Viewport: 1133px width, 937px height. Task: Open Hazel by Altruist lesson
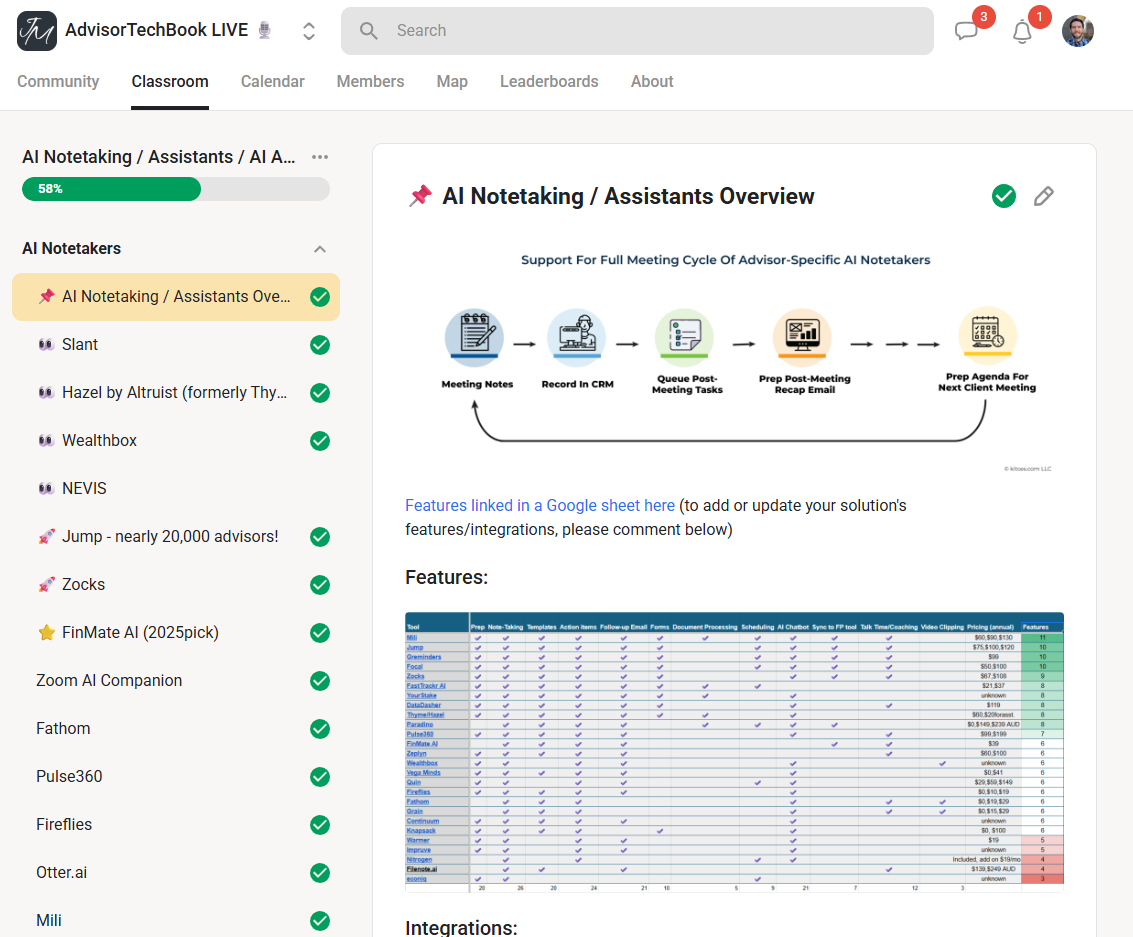[x=176, y=393]
